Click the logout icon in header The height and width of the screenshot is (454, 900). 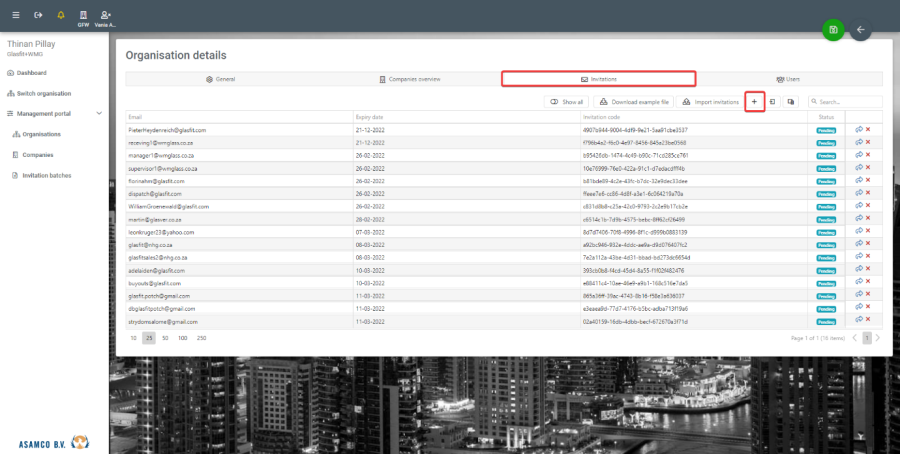point(38,15)
